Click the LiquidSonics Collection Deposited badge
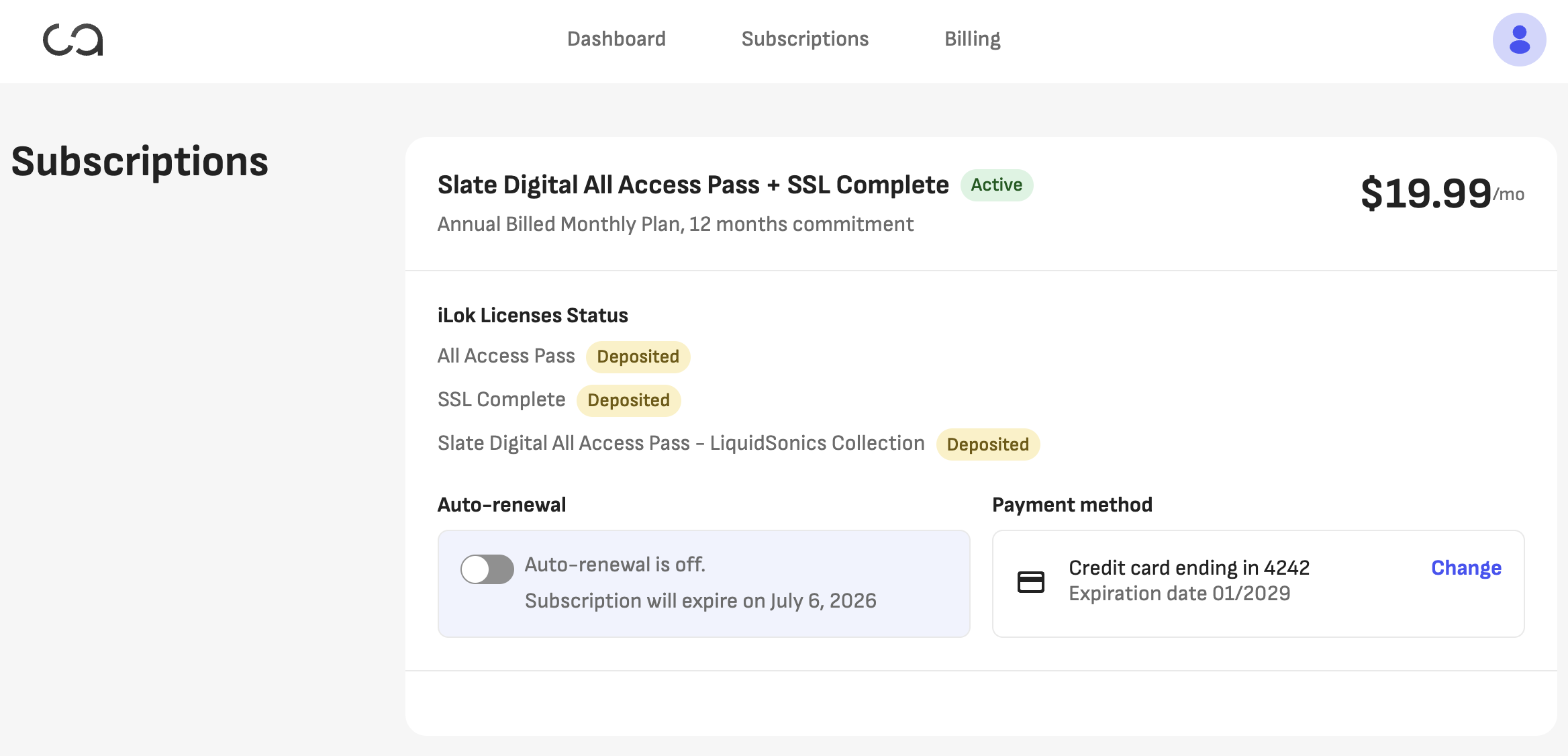The height and width of the screenshot is (756, 1568). (x=987, y=444)
